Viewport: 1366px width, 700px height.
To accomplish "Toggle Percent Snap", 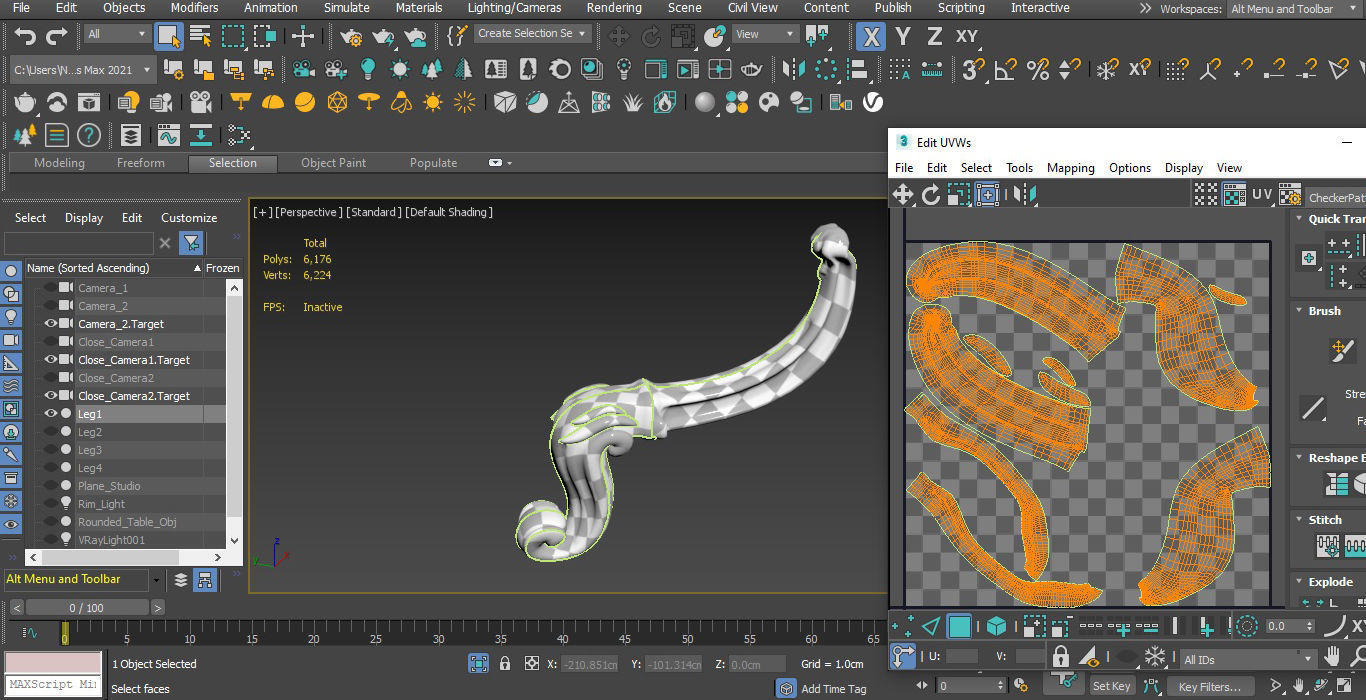I will click(x=1037, y=69).
